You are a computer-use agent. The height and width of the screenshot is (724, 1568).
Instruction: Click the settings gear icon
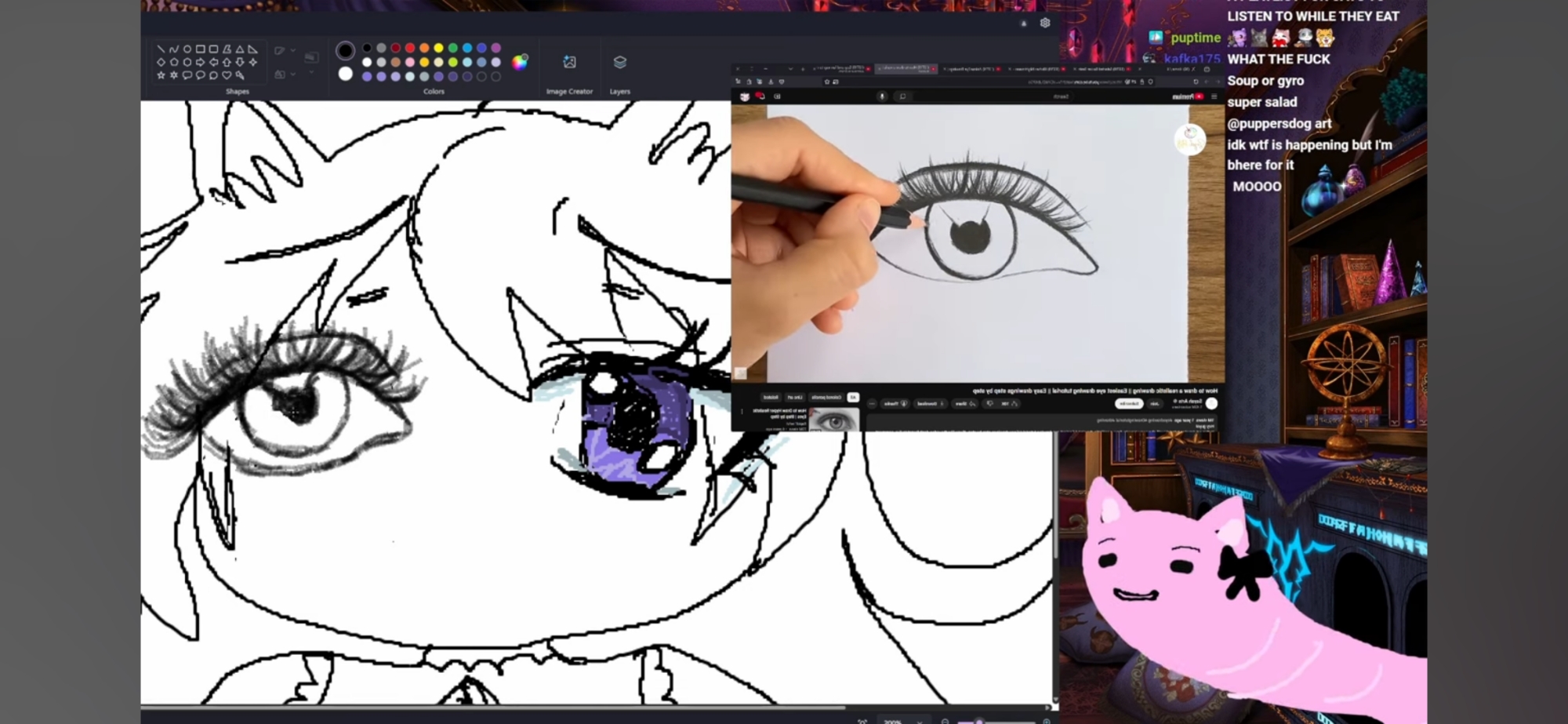tap(1045, 23)
